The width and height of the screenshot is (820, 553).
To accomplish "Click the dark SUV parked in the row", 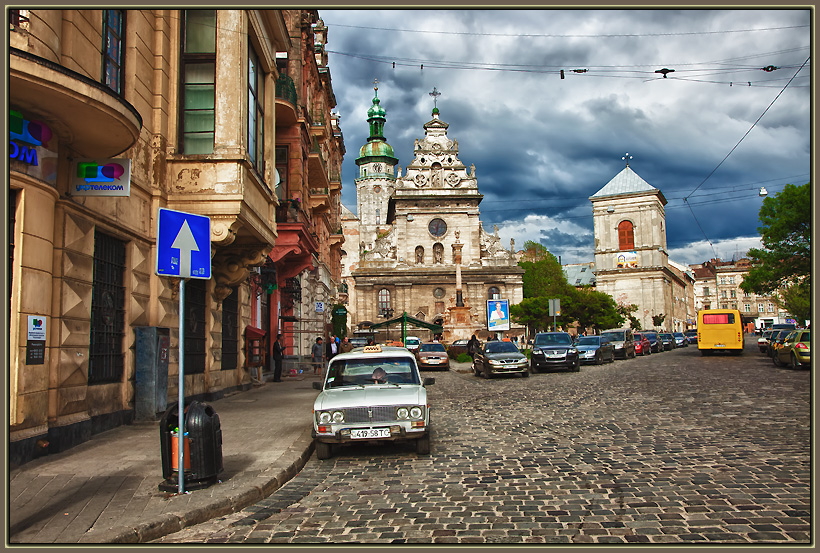I will [554, 351].
